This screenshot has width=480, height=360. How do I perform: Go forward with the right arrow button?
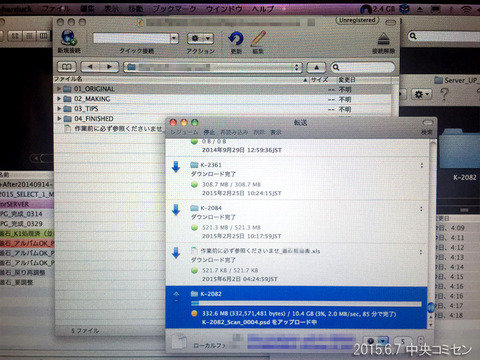tap(109, 67)
